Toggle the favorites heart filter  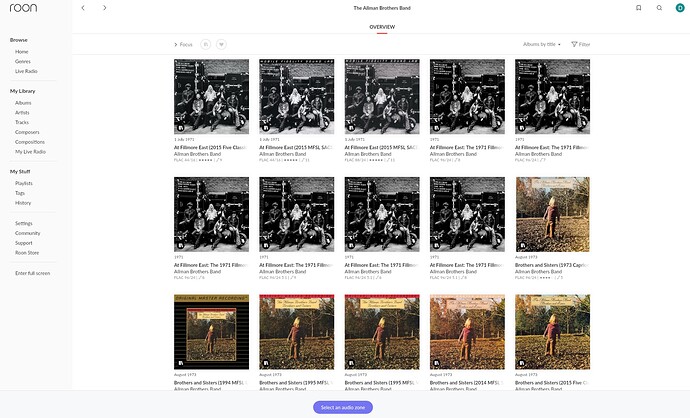pyautogui.click(x=221, y=44)
